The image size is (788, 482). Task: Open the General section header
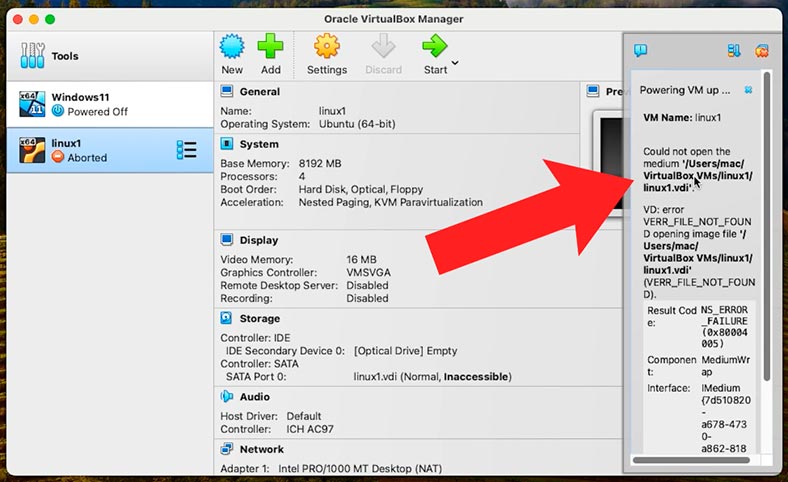click(x=259, y=91)
